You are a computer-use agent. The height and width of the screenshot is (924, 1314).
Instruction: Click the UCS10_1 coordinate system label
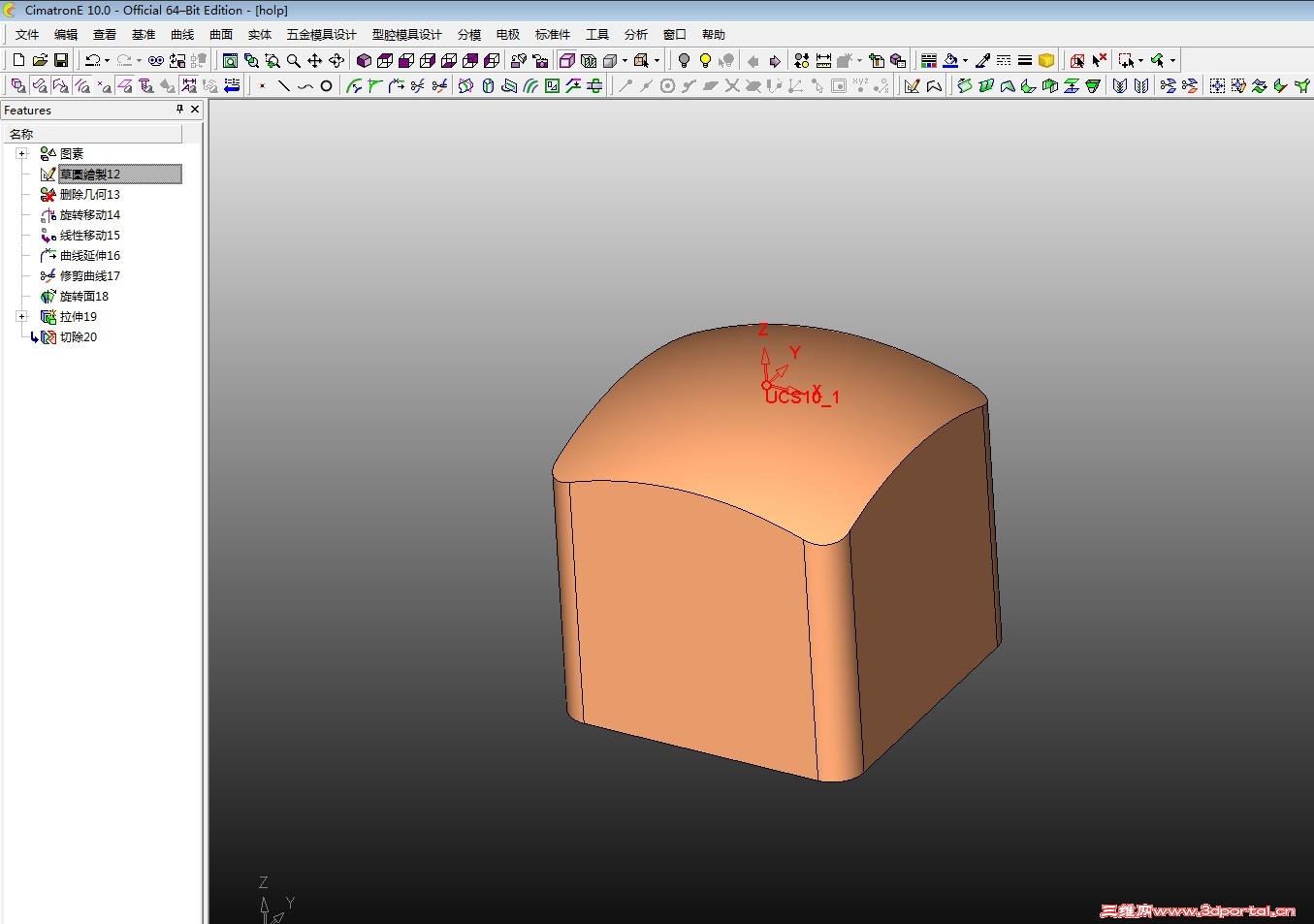pyautogui.click(x=802, y=397)
